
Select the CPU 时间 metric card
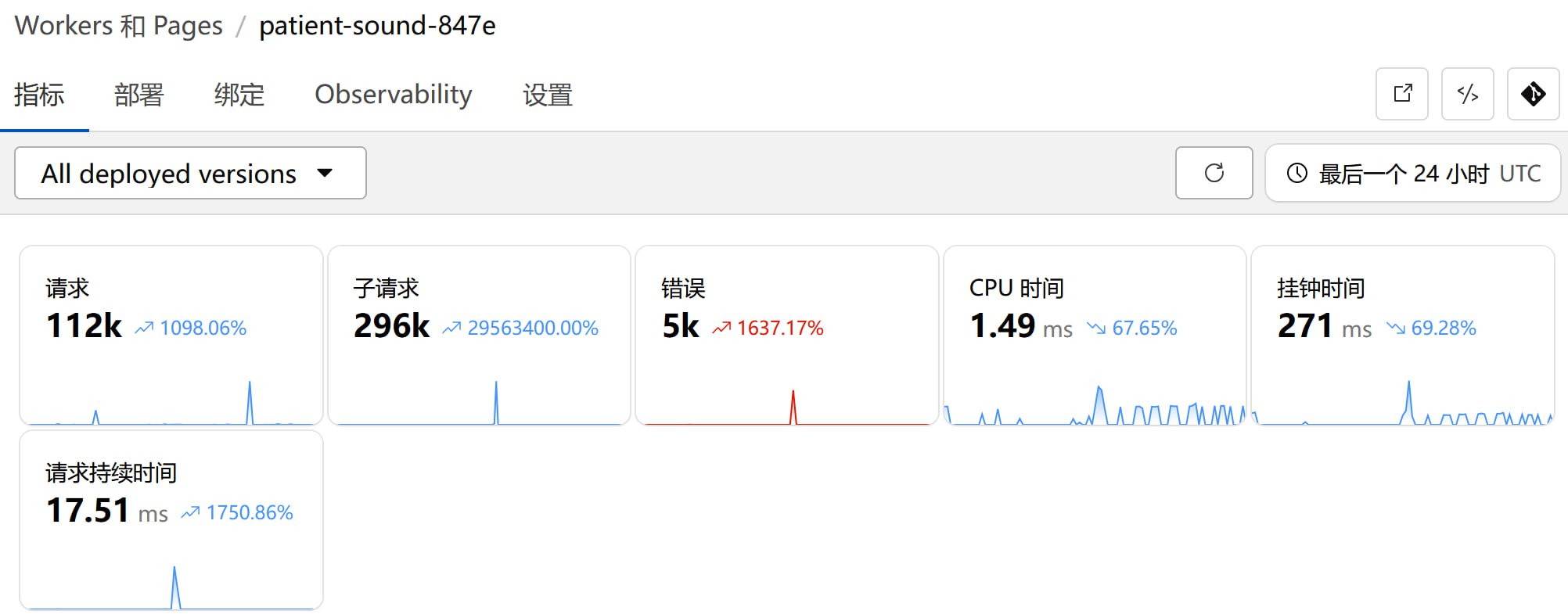pos(1094,335)
